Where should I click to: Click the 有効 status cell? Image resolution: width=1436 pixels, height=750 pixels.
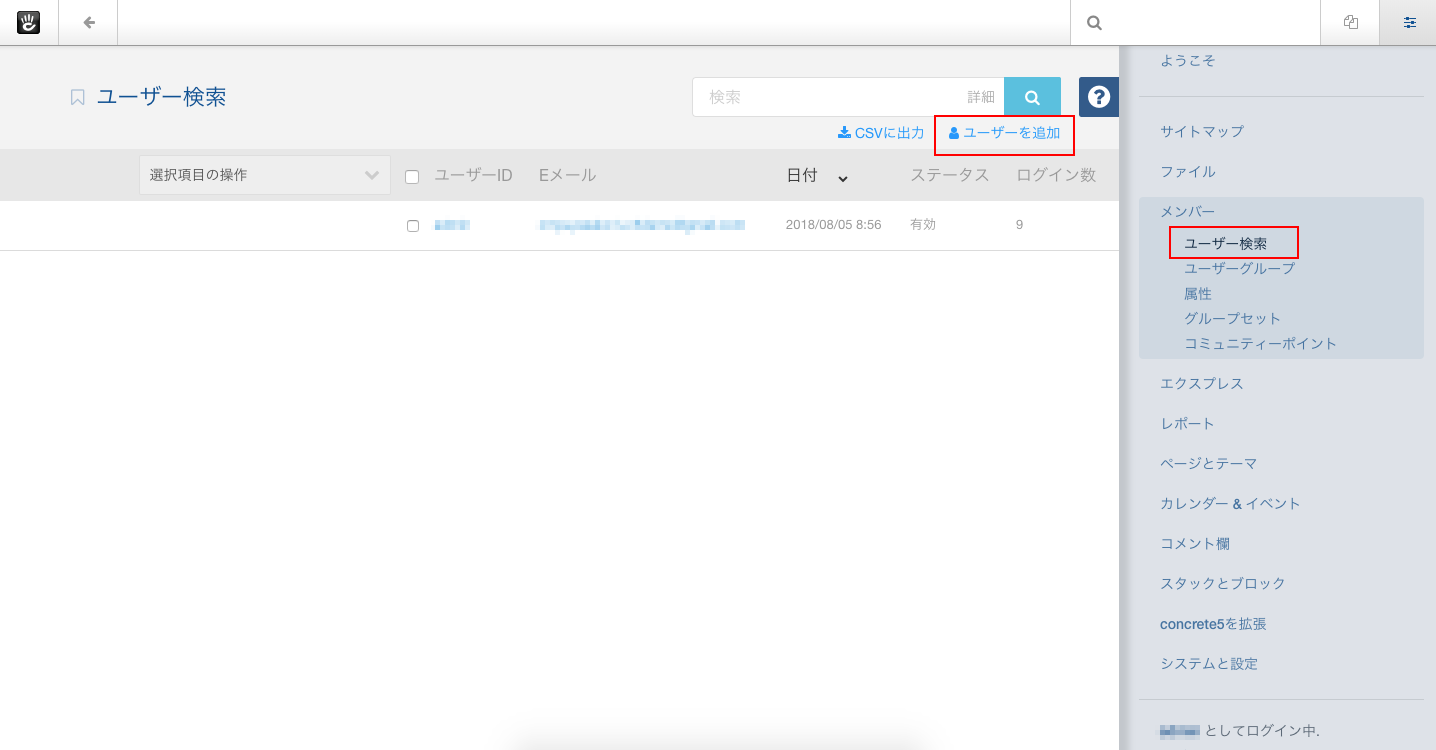pyautogui.click(x=923, y=225)
